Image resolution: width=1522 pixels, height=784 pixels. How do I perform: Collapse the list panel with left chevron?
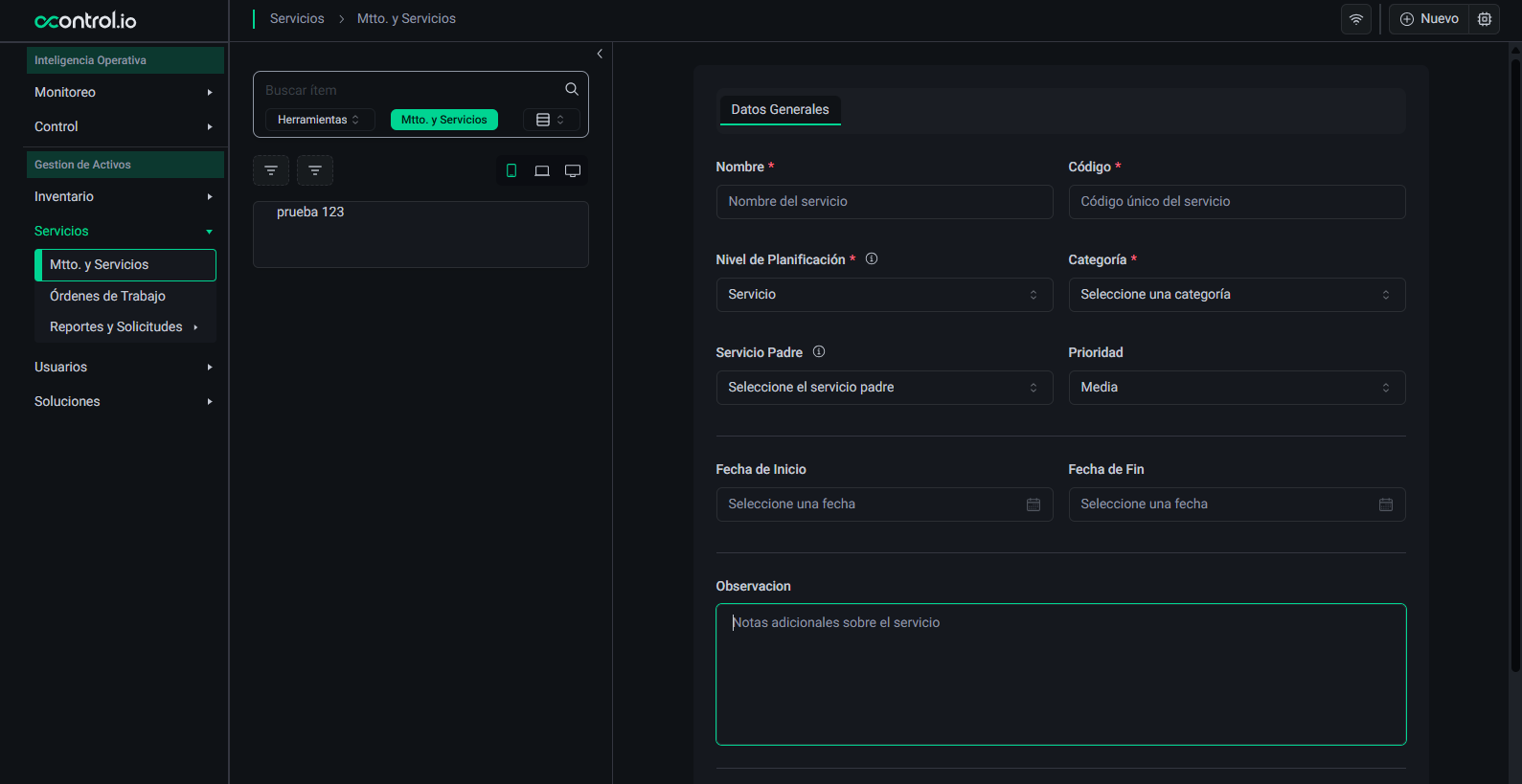pyautogui.click(x=600, y=54)
